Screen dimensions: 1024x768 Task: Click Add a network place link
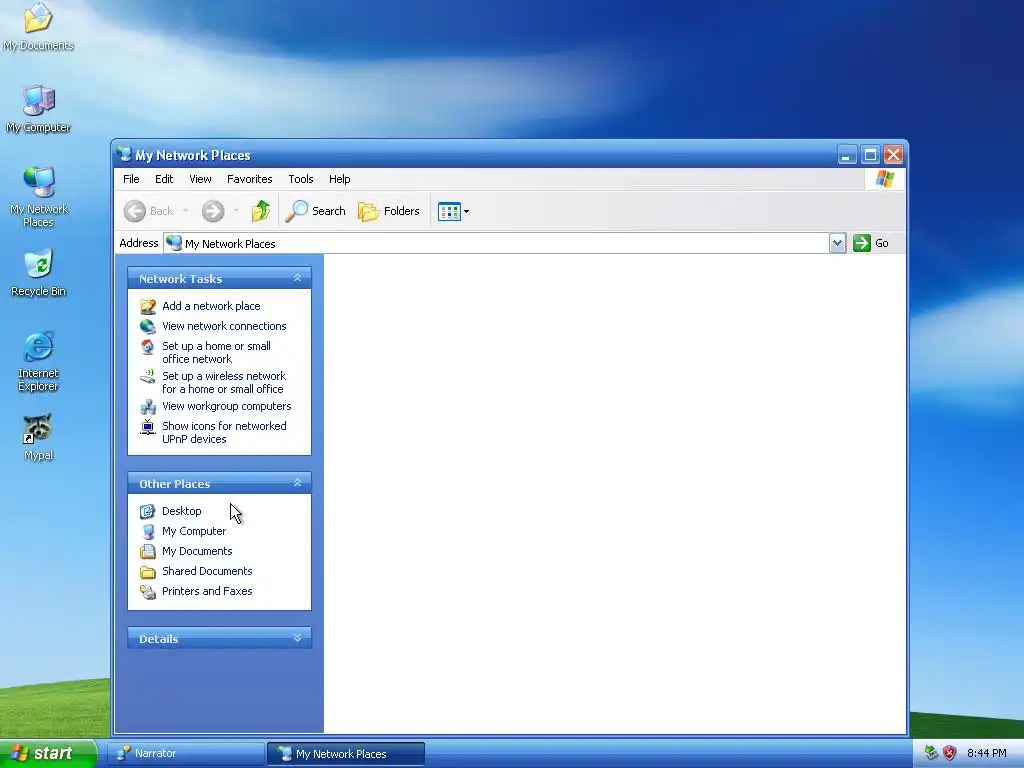click(x=211, y=306)
